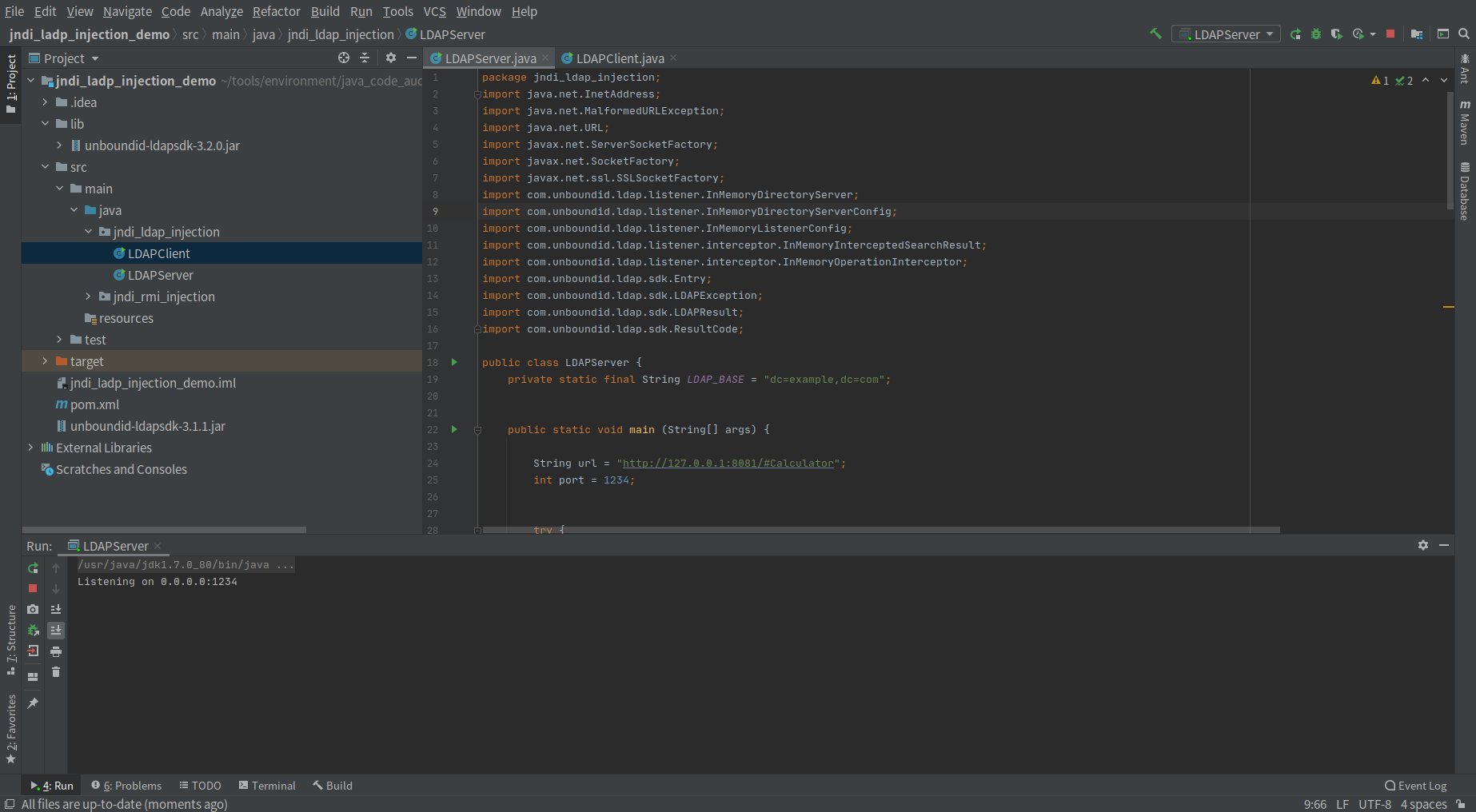Select LDAPServer in project tree
Screen dimensions: 1476x812
(x=160, y=275)
